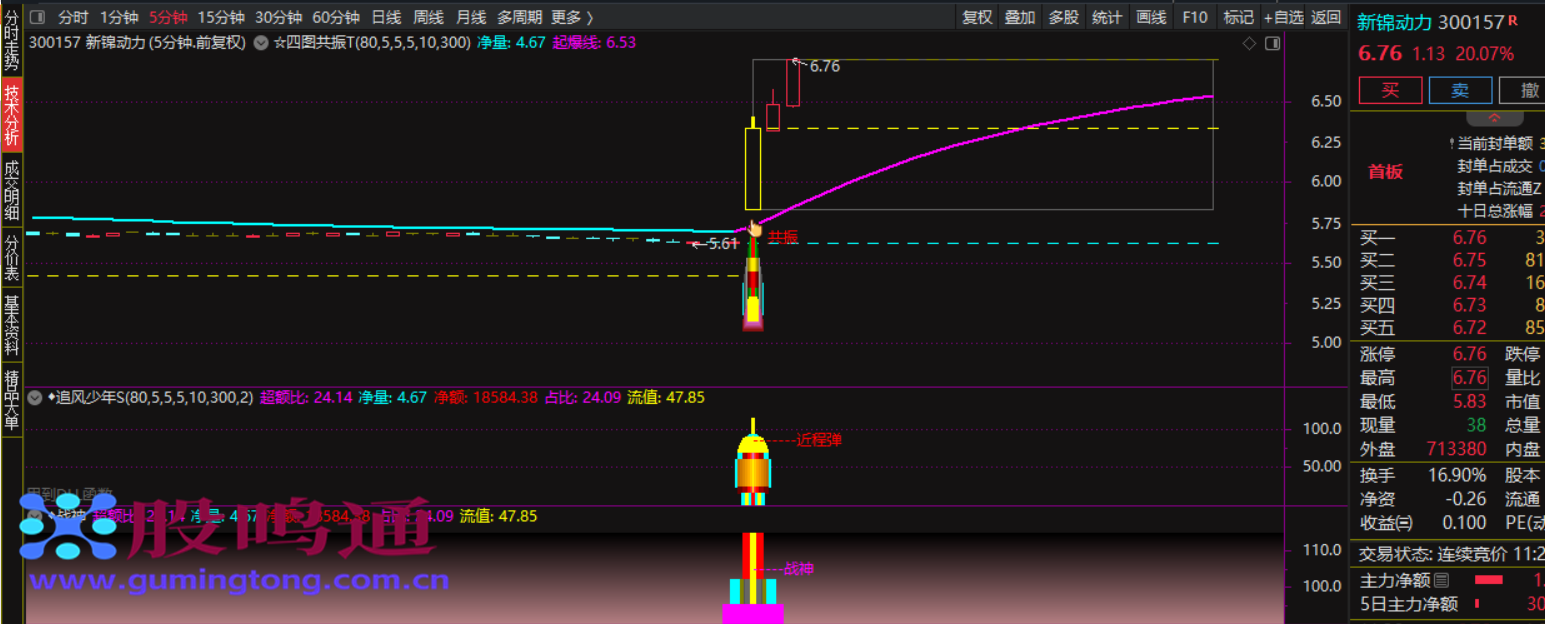Screen dimensions: 1545x624
Task: Click the 主力净额 detail icon
Action: pyautogui.click(x=1441, y=580)
